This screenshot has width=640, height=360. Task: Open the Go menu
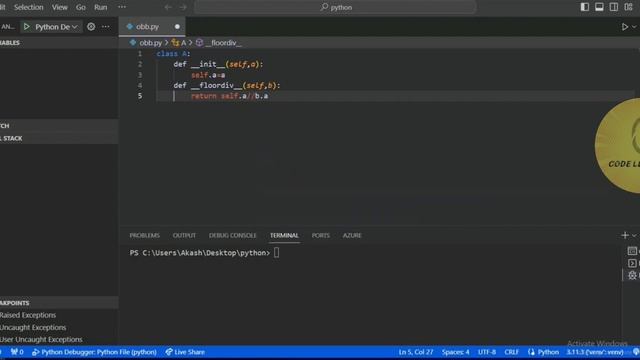(x=81, y=7)
